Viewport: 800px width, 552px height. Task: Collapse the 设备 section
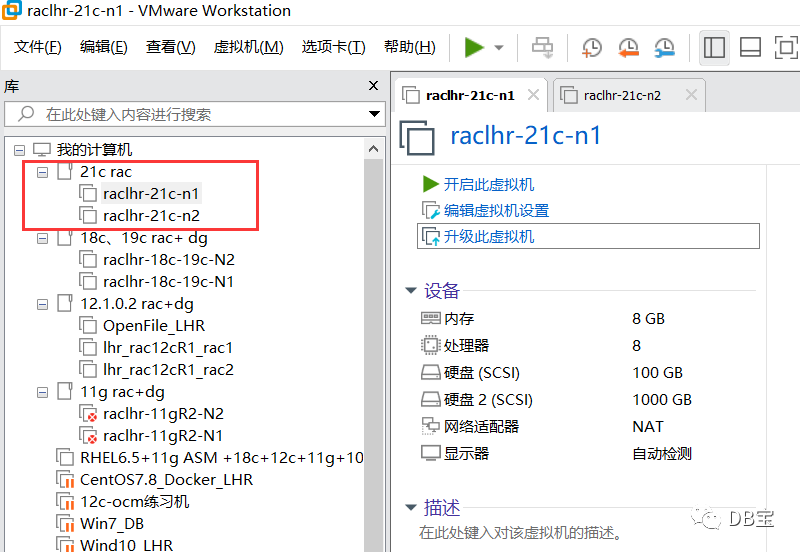coord(411,290)
